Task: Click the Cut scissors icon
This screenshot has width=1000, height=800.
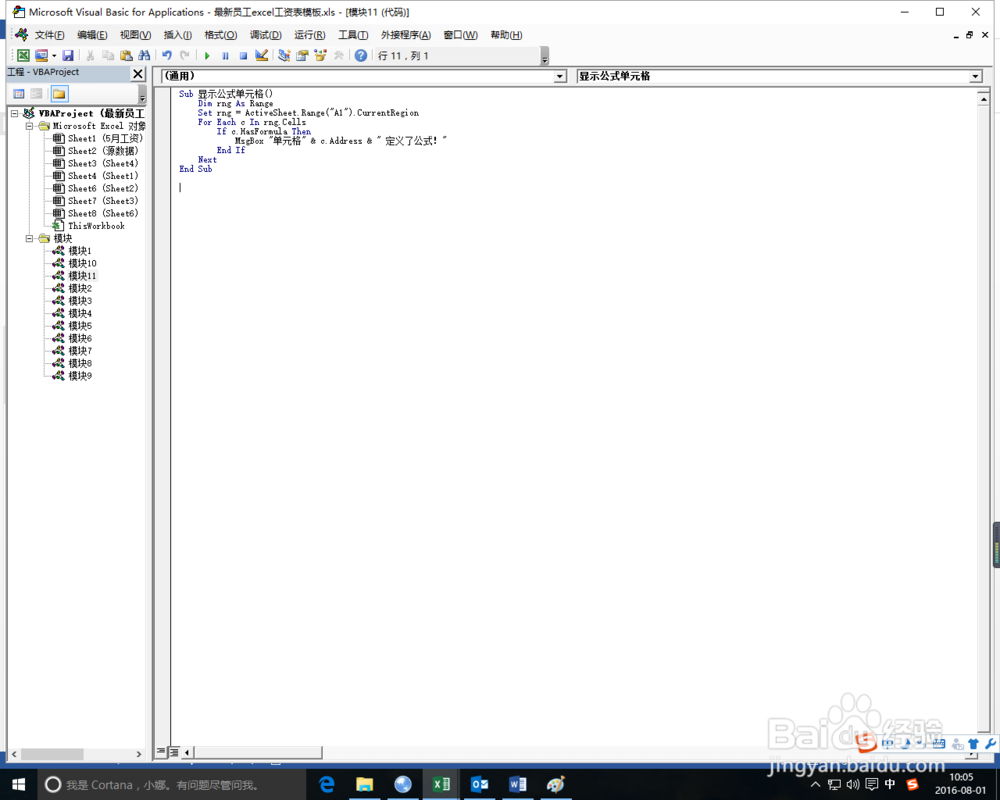Action: pos(90,56)
